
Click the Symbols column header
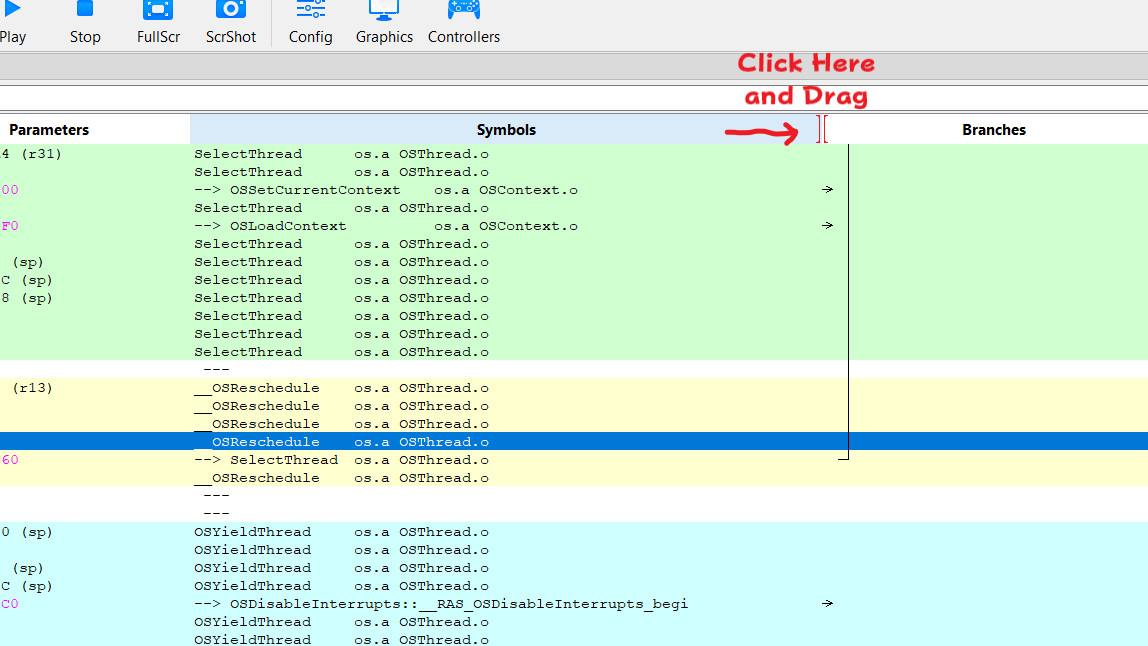505,130
